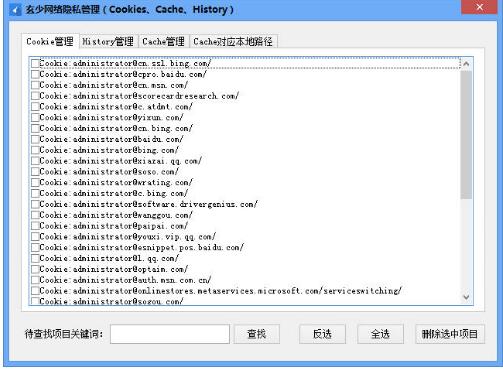Open the History管理 tab
The height and width of the screenshot is (370, 503).
tap(108, 42)
